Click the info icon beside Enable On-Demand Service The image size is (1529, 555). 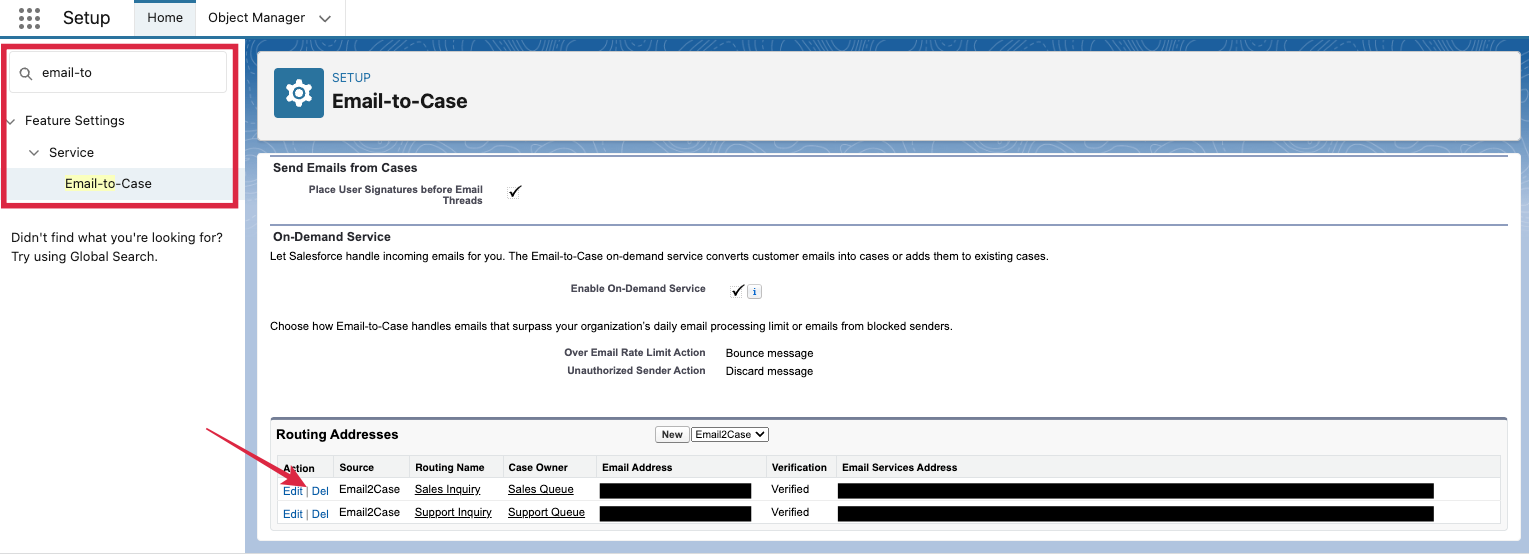click(755, 292)
